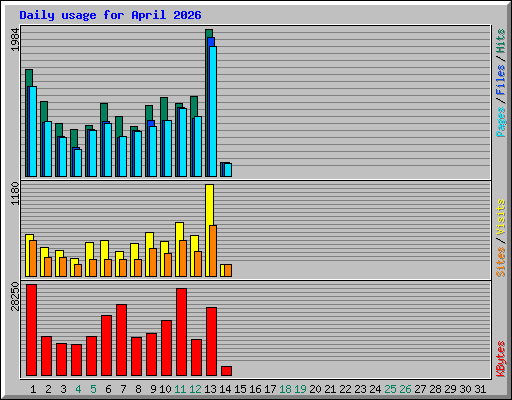Click the "Hits" legend label
512x400 pixels.
[x=500, y=41]
